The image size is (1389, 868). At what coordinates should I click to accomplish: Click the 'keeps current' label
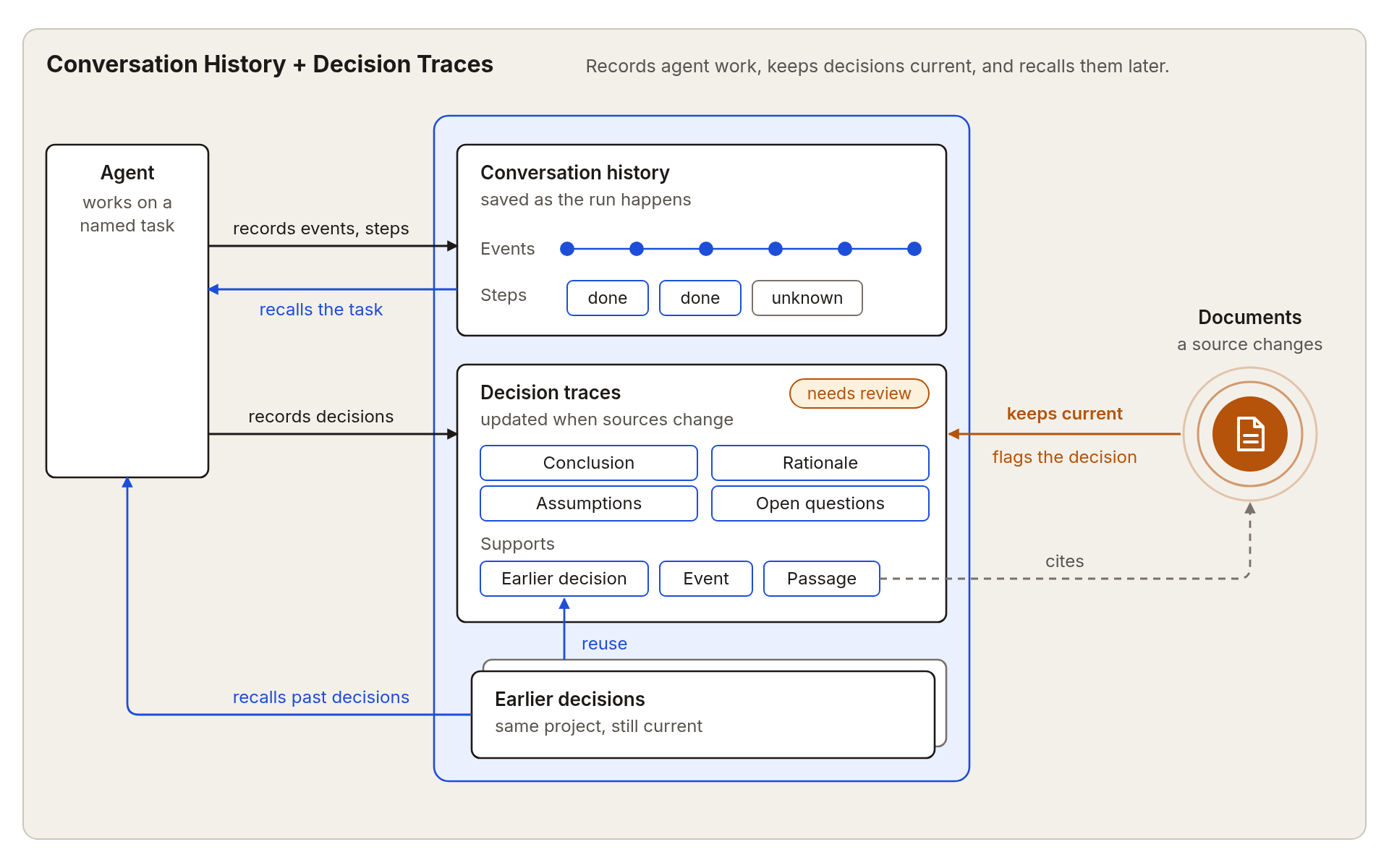tap(1065, 414)
